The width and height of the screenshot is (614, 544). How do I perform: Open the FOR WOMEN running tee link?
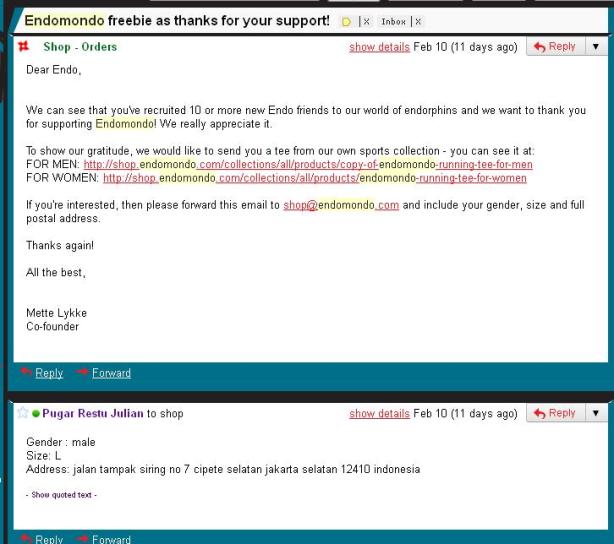click(315, 178)
